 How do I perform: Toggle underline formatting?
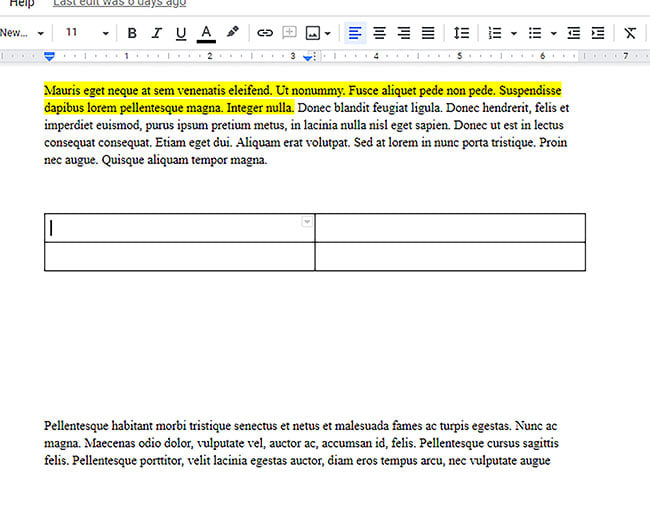[x=181, y=33]
